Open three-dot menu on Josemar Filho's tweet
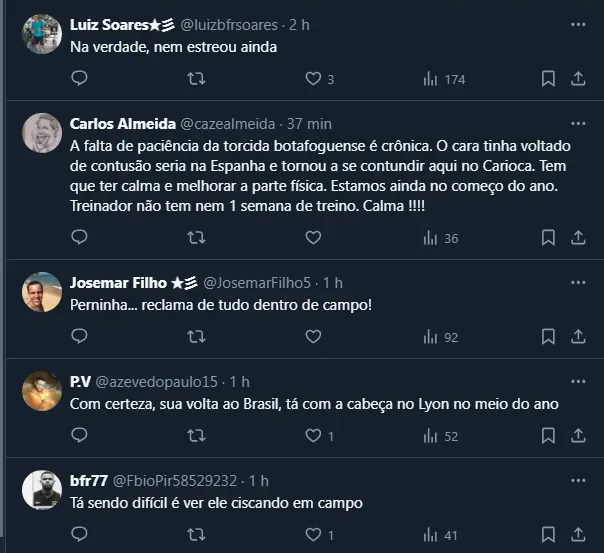 pos(578,282)
